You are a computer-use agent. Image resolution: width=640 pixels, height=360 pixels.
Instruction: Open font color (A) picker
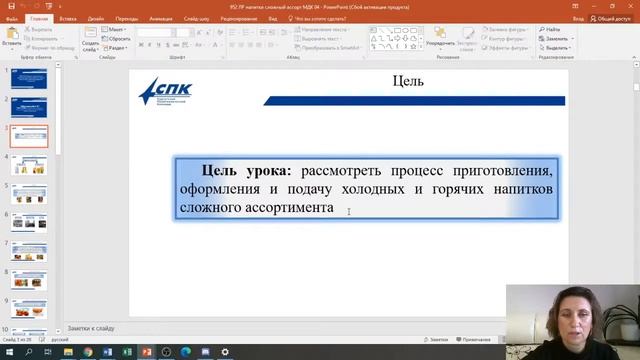(216, 45)
